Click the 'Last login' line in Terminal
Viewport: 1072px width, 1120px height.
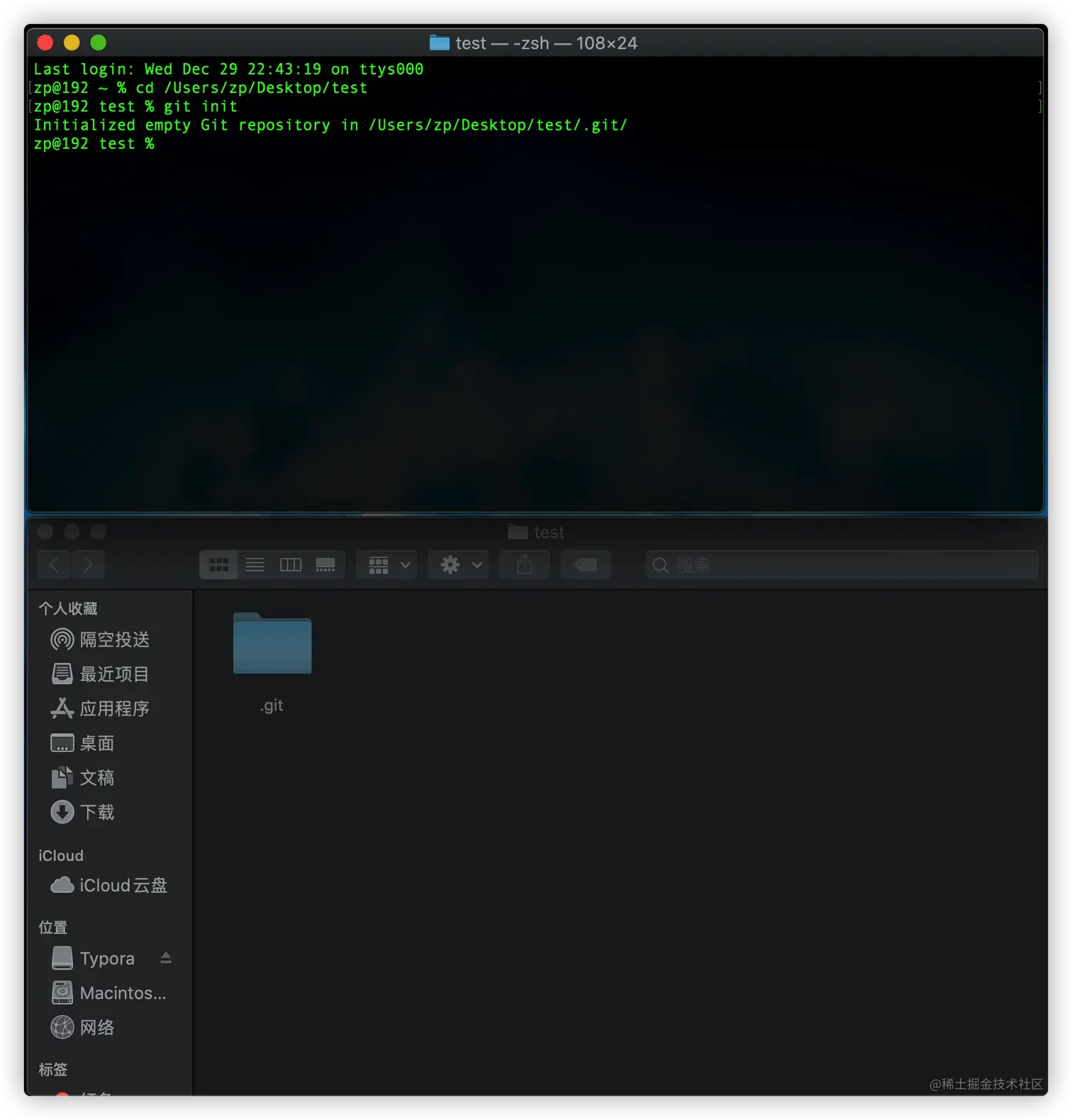coord(228,70)
